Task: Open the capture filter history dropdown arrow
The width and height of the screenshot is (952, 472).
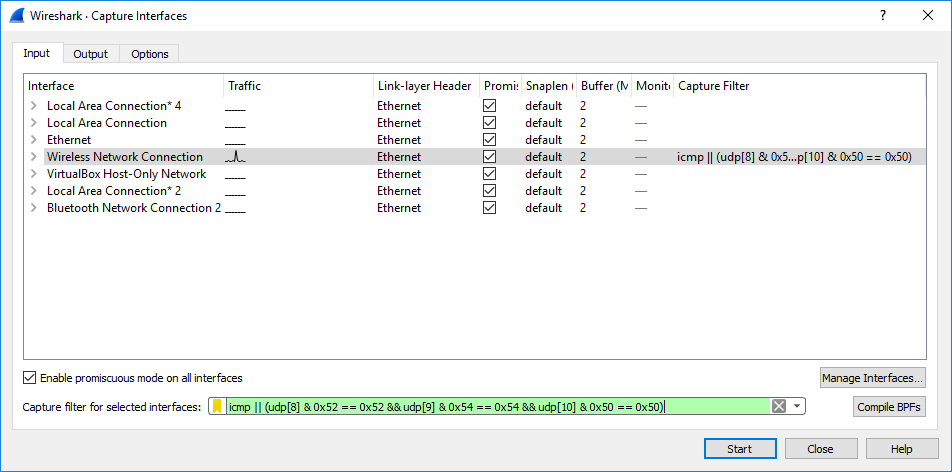Action: [797, 406]
